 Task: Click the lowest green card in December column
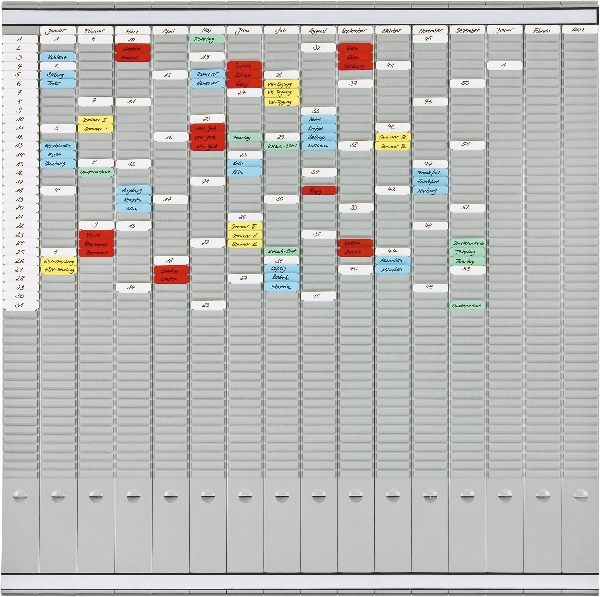(x=467, y=305)
